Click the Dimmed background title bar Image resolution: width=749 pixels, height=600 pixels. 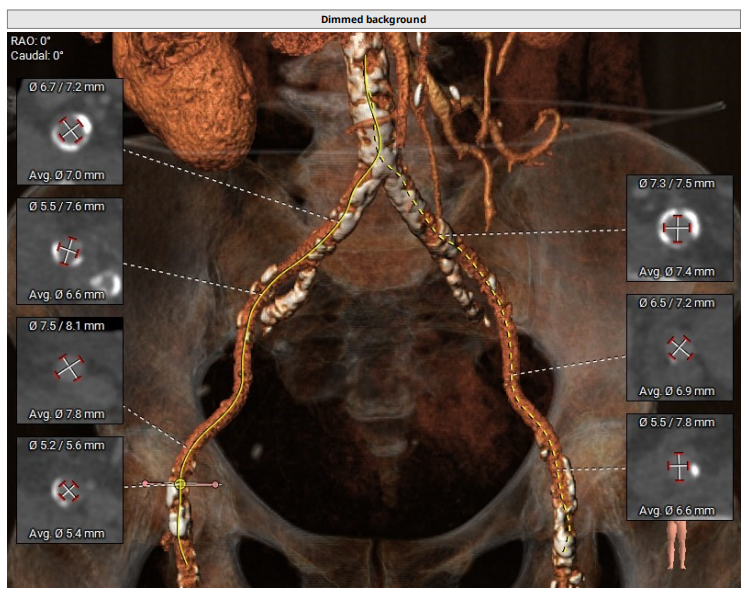click(374, 19)
